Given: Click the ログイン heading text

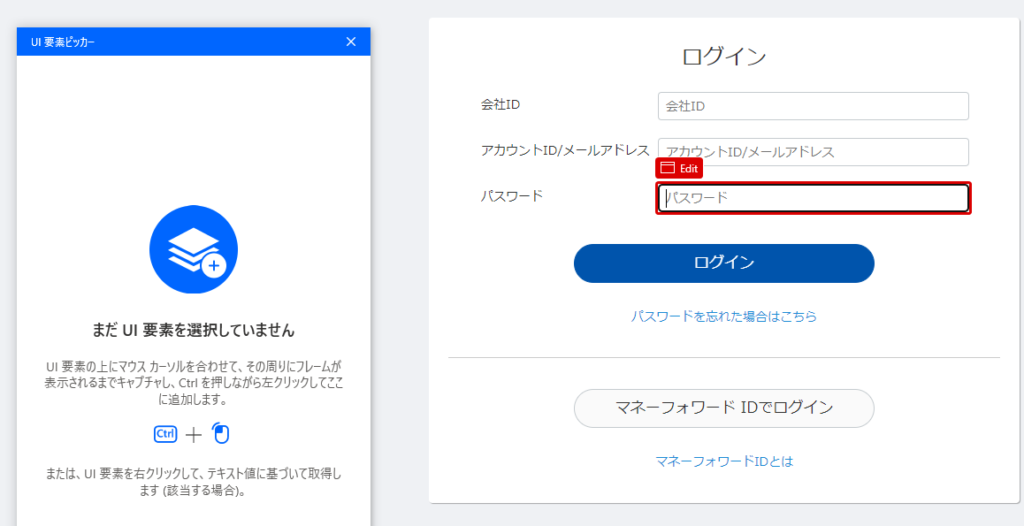Looking at the screenshot, I should point(724,57).
